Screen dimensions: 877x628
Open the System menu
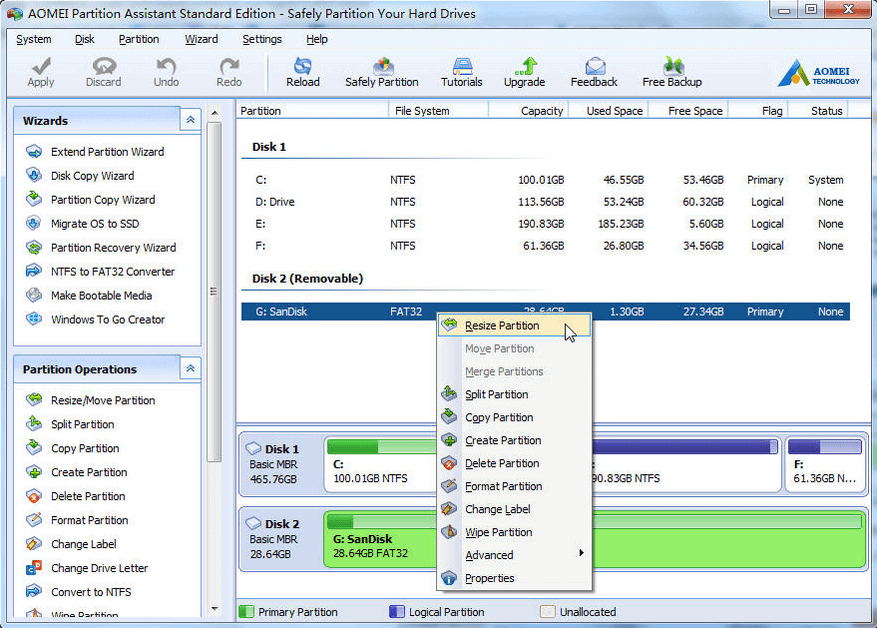34,39
